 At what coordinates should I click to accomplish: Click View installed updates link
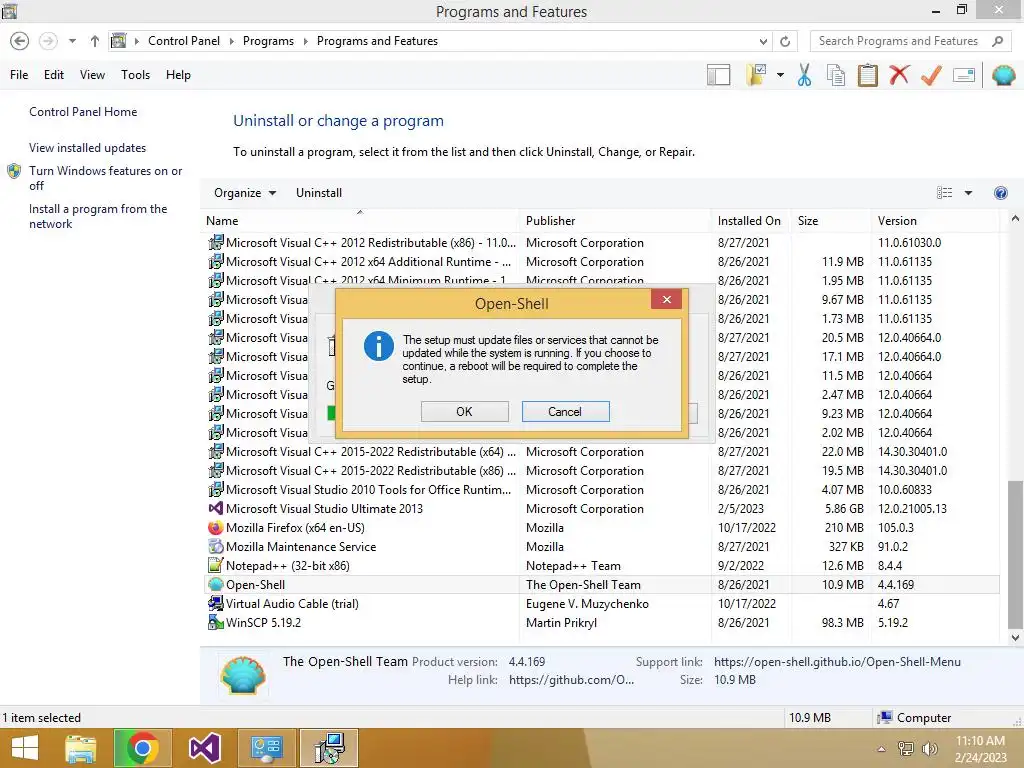tap(88, 148)
